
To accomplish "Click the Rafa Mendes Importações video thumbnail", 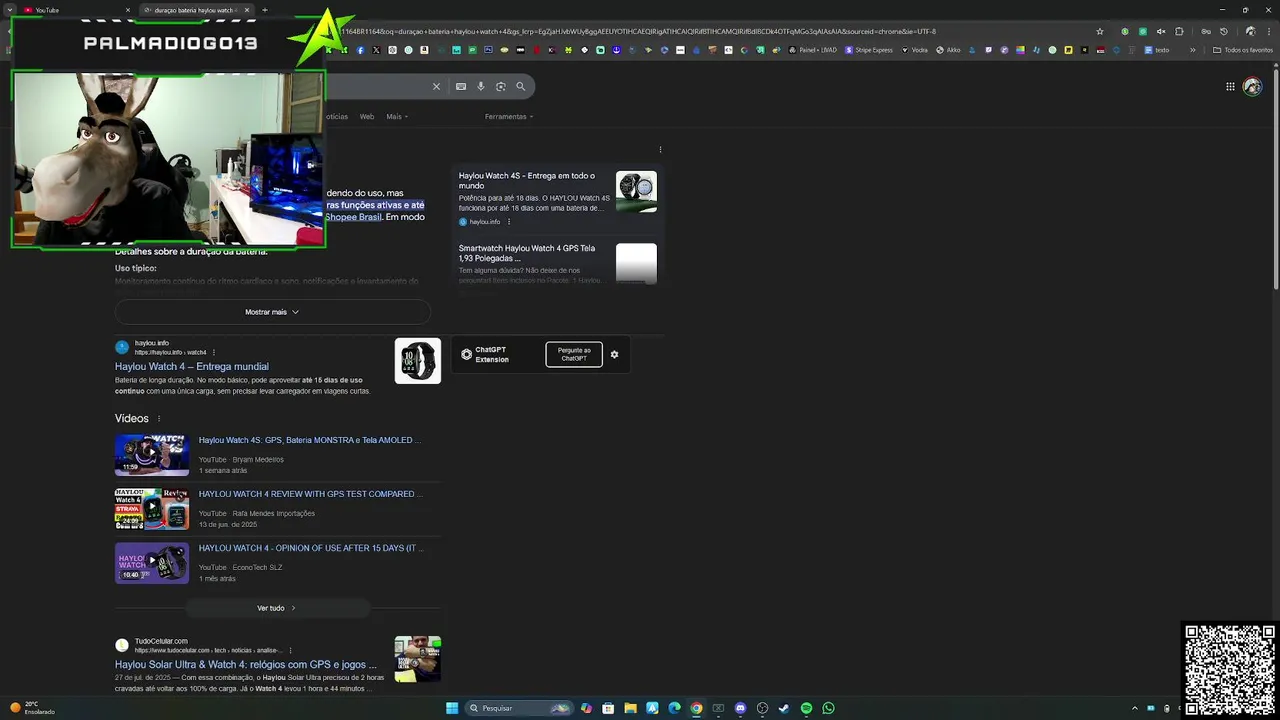I will pos(152,509).
